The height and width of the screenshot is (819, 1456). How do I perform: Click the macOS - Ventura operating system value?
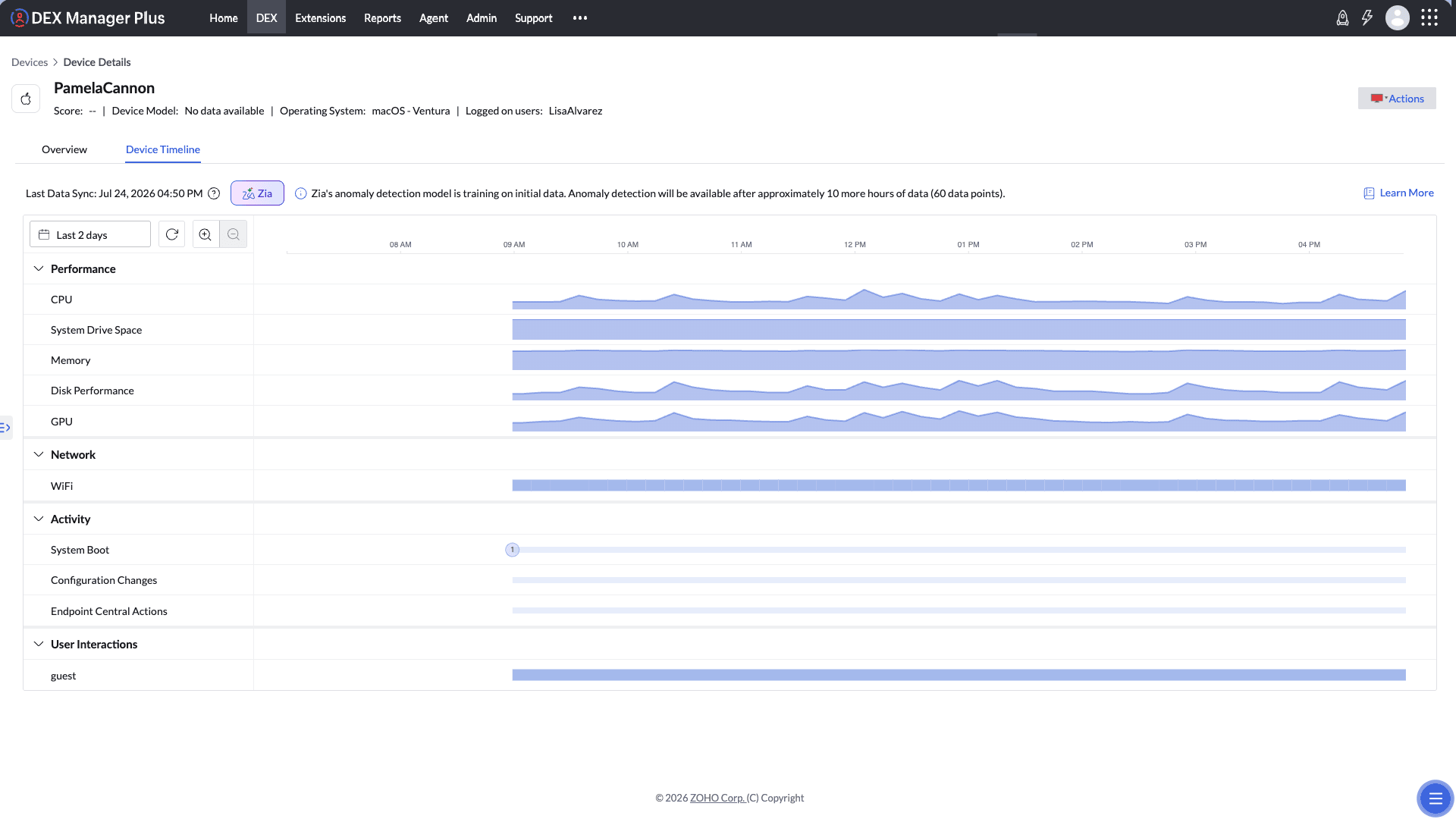(411, 111)
